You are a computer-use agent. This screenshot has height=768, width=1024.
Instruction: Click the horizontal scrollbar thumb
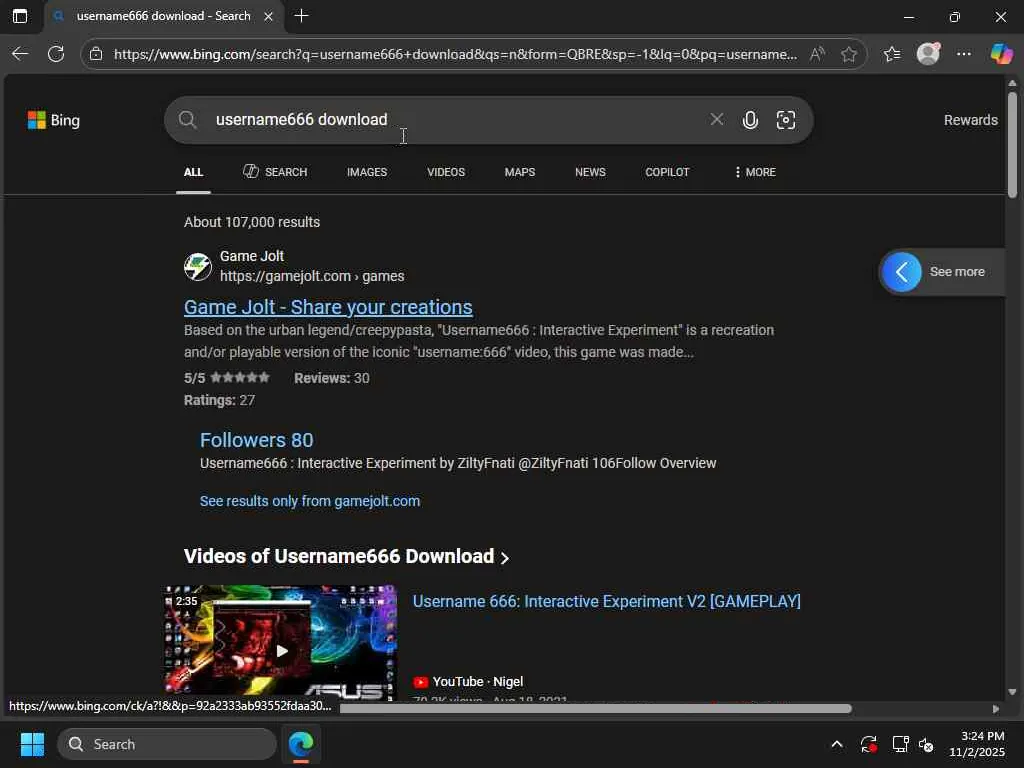point(596,709)
